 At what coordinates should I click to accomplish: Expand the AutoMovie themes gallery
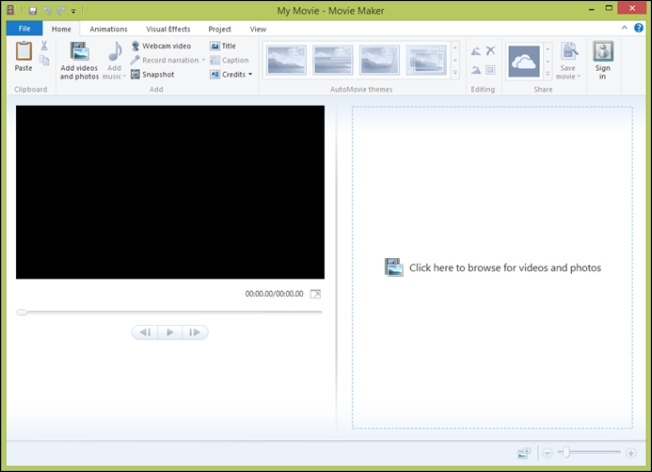click(x=455, y=73)
